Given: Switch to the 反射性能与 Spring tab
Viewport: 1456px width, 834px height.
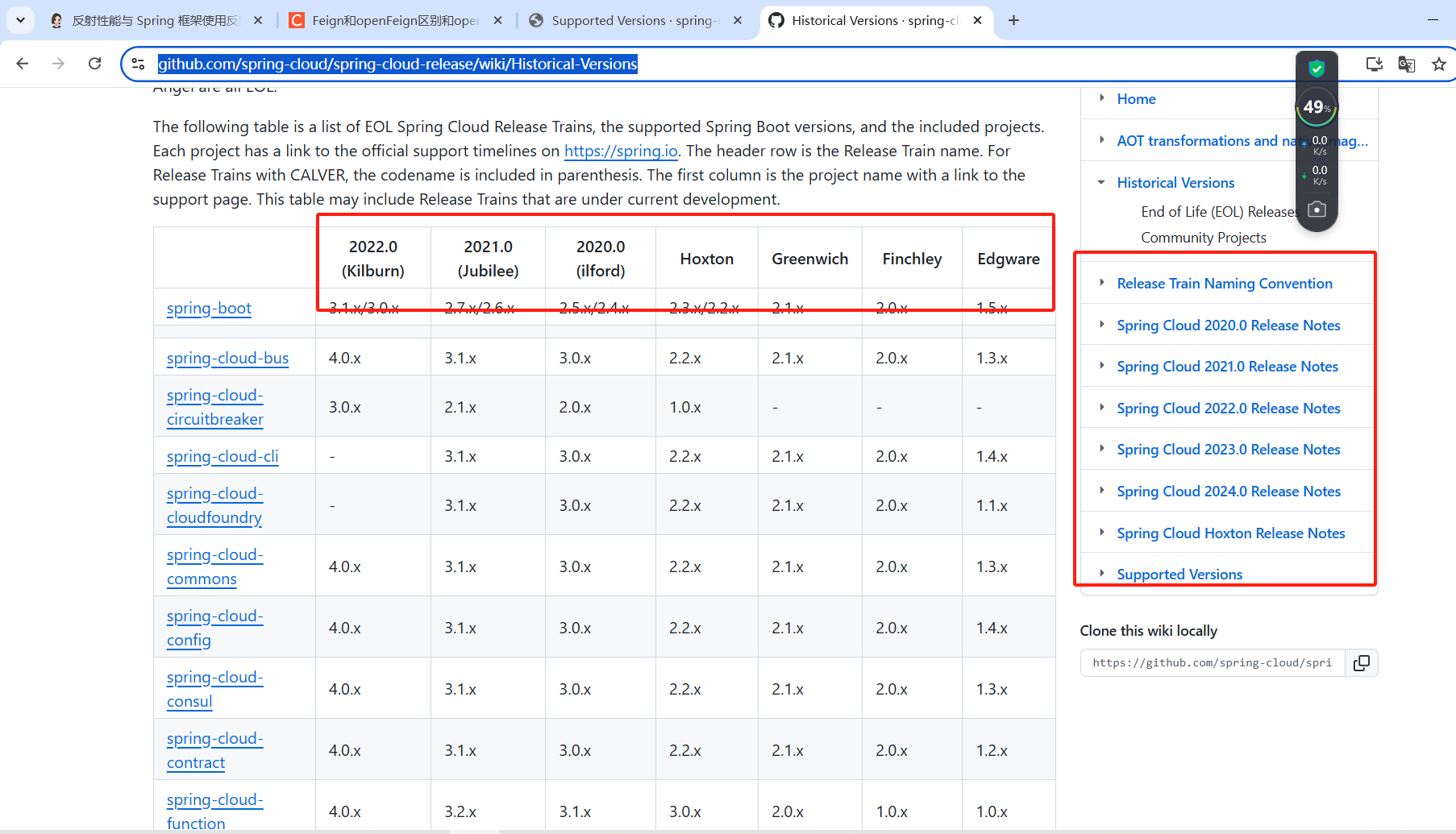Looking at the screenshot, I should tap(155, 20).
